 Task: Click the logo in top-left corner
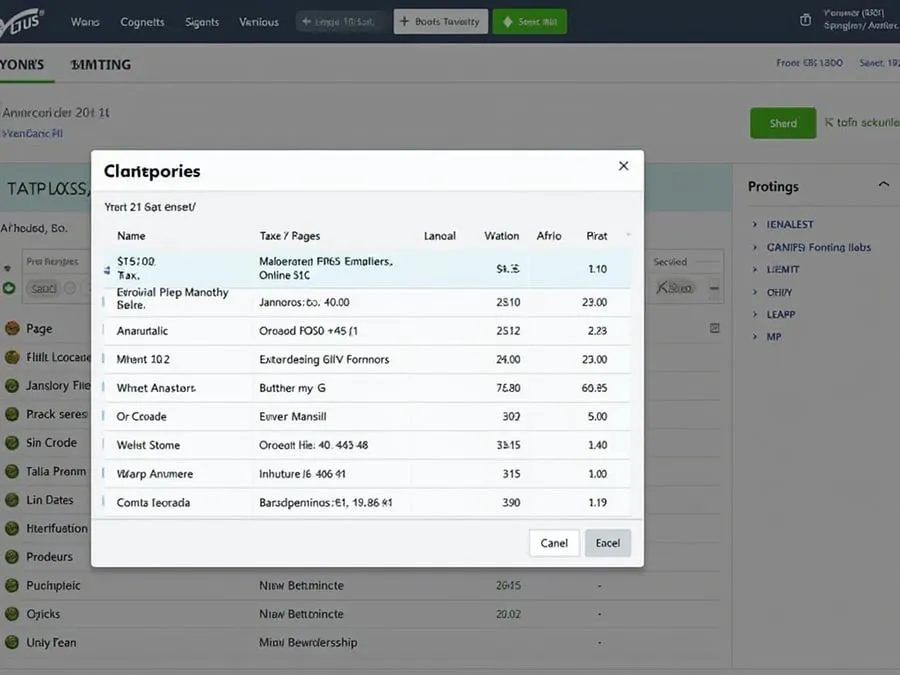click(21, 22)
